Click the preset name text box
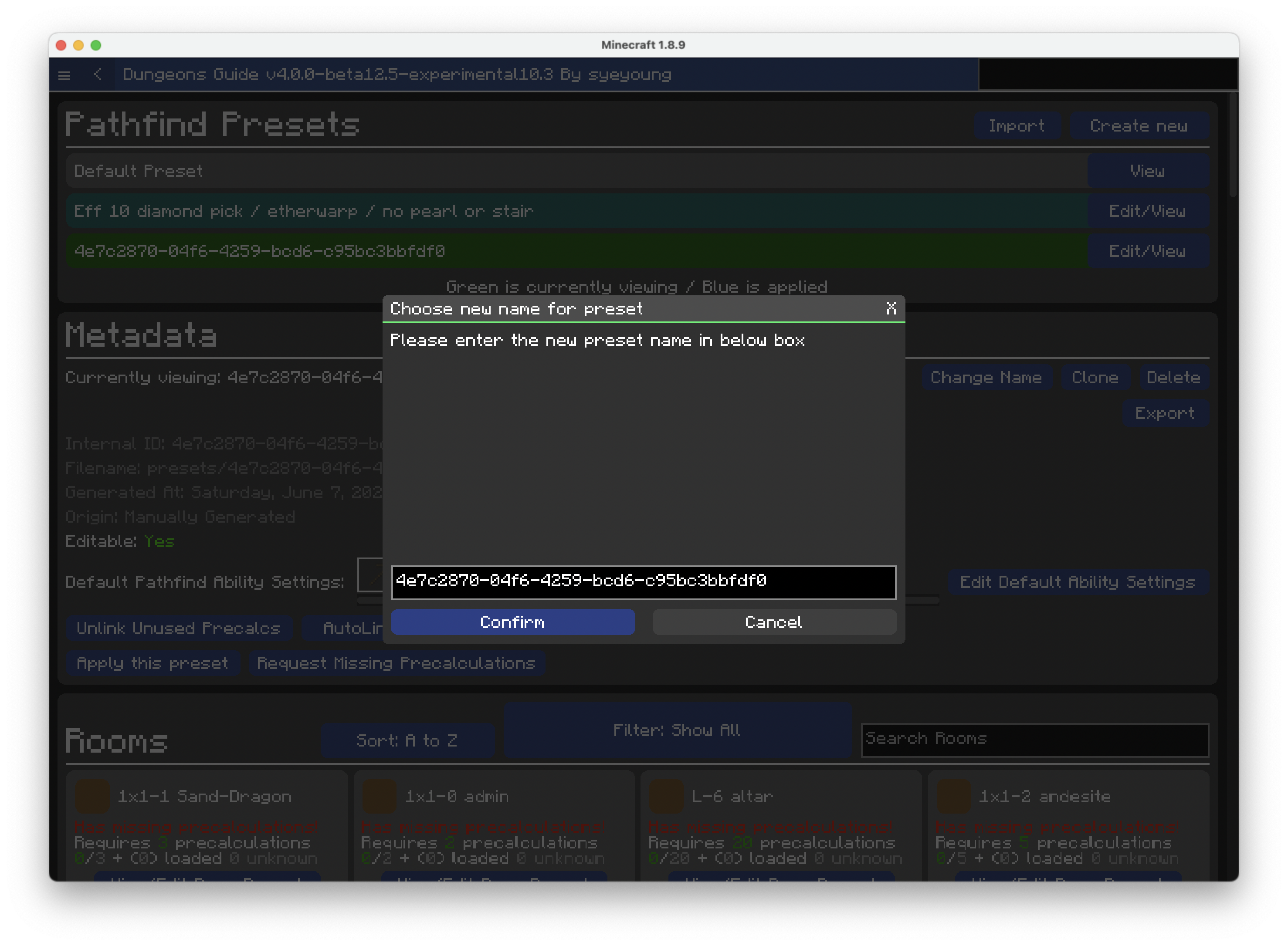 pos(643,582)
